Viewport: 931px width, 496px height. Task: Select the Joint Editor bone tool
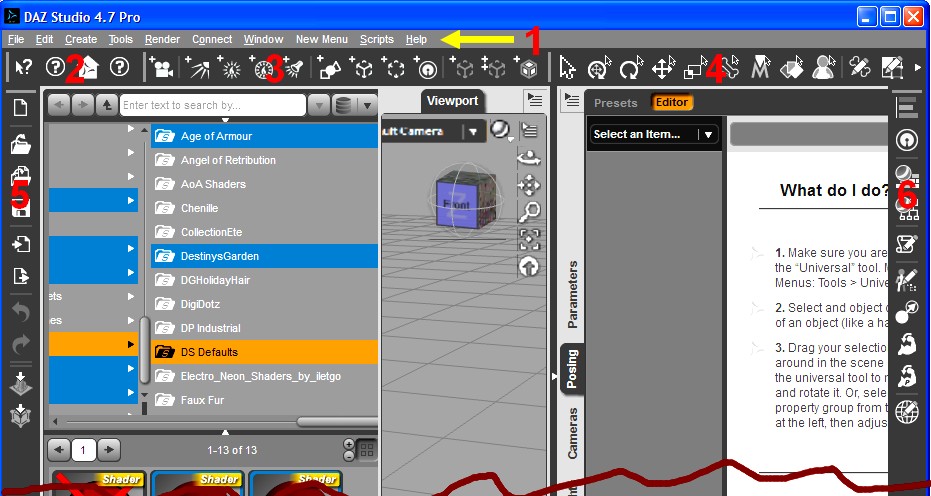click(x=732, y=68)
